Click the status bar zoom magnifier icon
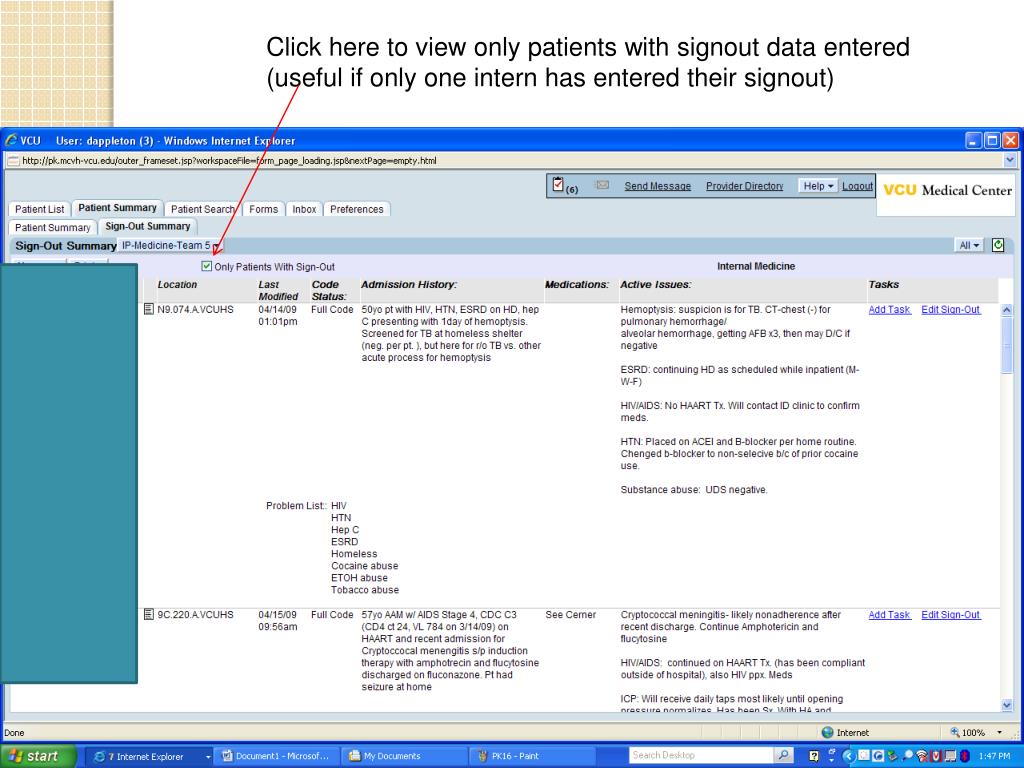This screenshot has height=768, width=1024. [x=955, y=732]
